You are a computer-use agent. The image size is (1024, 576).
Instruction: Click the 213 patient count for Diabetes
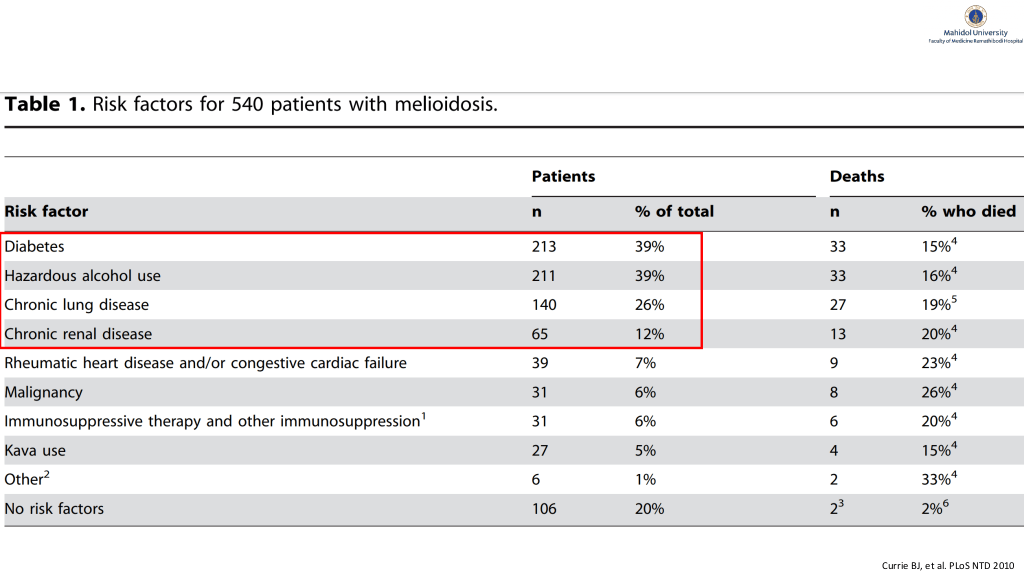click(x=544, y=246)
